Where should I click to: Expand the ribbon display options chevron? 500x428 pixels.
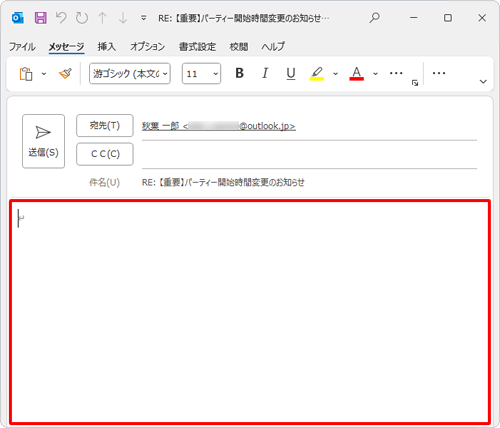point(483,82)
